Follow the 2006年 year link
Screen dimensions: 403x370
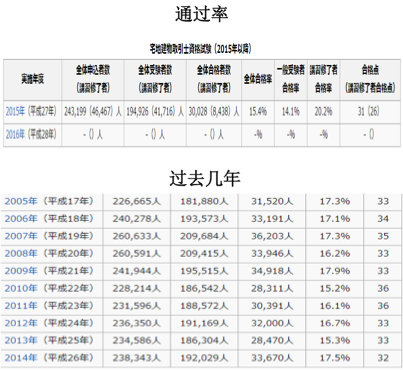[x=21, y=219]
